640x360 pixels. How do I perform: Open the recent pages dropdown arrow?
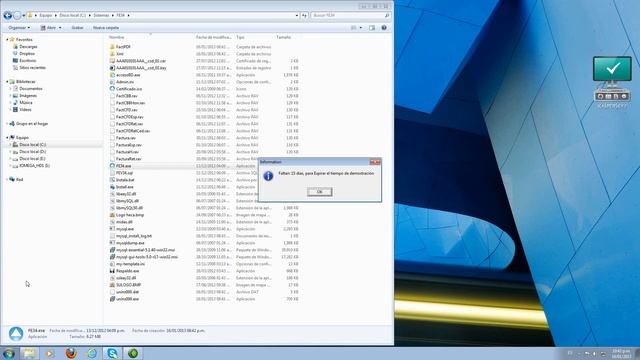(x=24, y=16)
